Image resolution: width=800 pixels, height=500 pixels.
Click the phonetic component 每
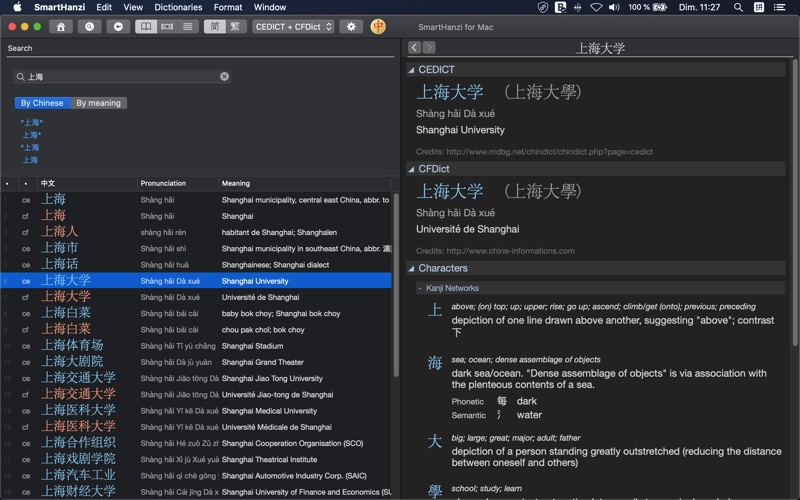pos(502,401)
